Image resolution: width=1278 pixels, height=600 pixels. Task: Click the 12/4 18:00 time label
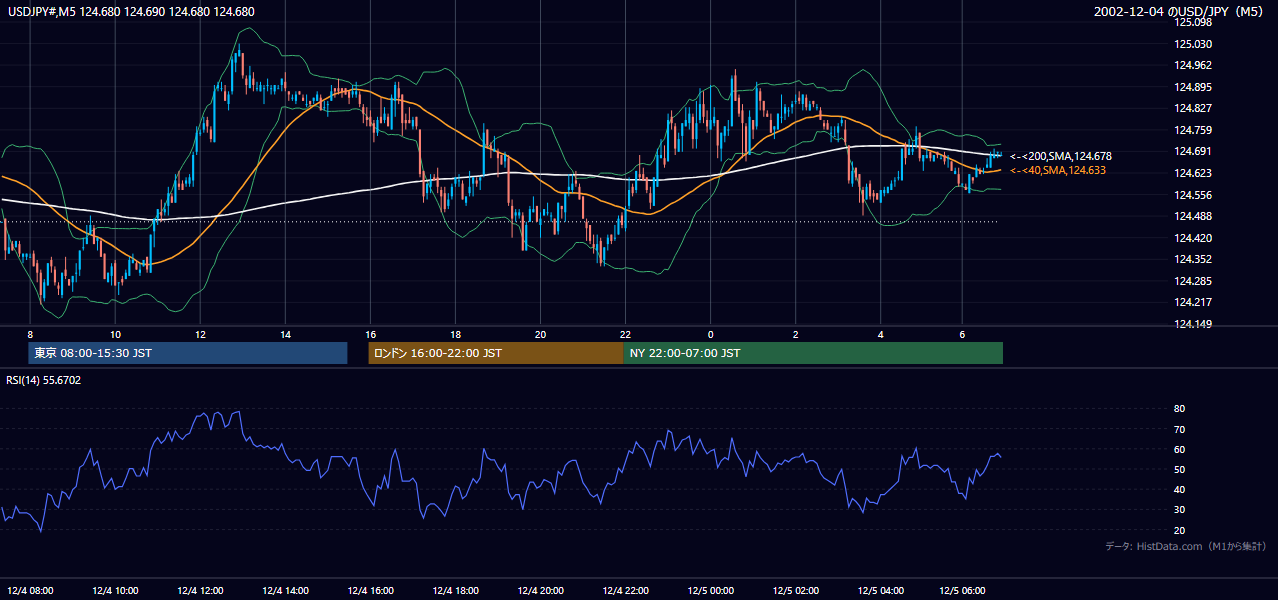click(455, 590)
